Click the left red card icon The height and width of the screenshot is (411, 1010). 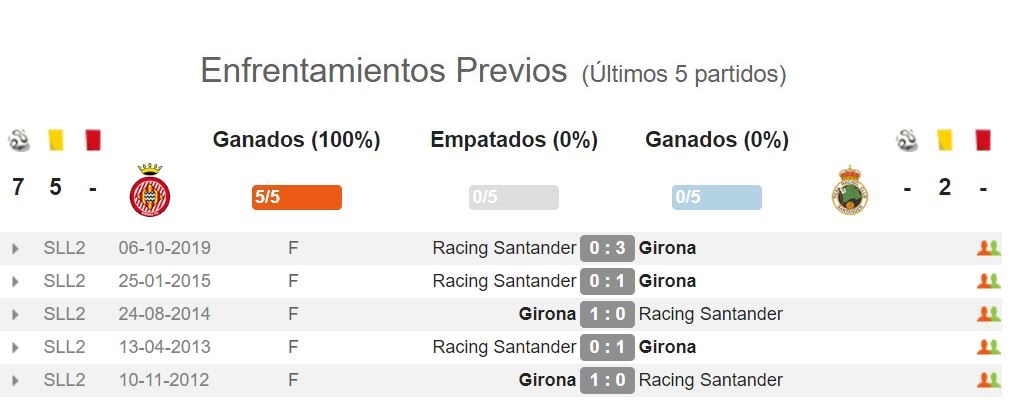click(93, 140)
